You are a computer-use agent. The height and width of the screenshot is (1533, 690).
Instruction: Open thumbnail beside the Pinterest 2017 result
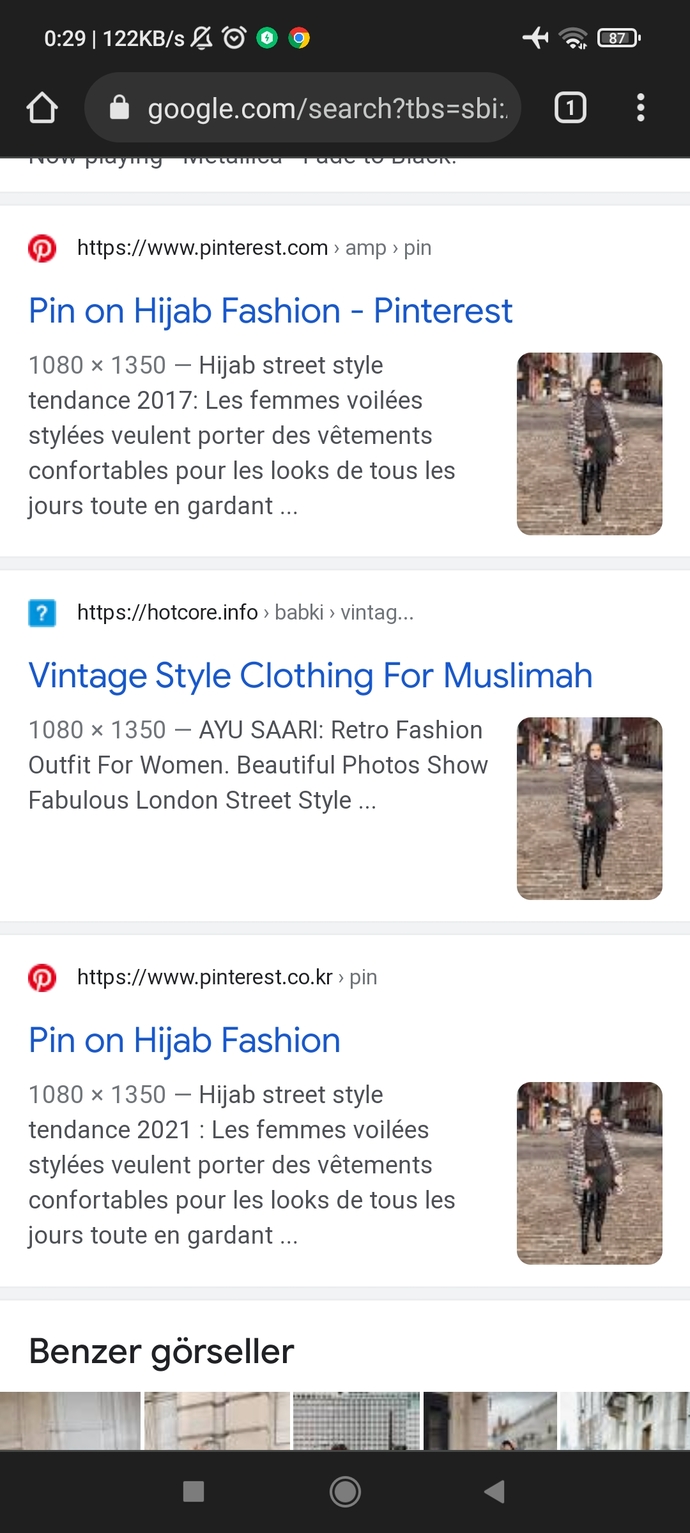pyautogui.click(x=589, y=444)
